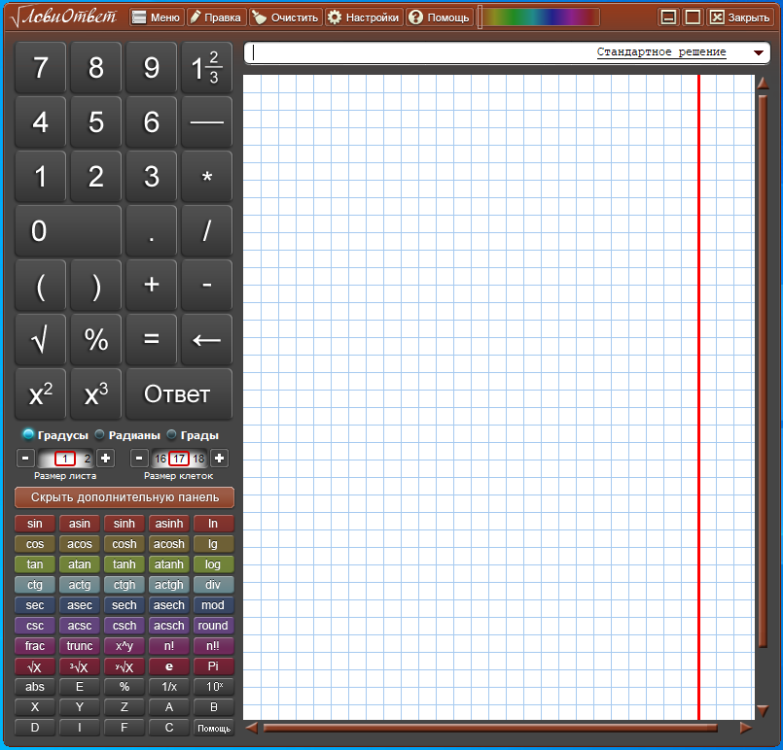Image resolution: width=783 pixels, height=750 pixels.
Task: Select cell size value 18
Action: click(198, 458)
